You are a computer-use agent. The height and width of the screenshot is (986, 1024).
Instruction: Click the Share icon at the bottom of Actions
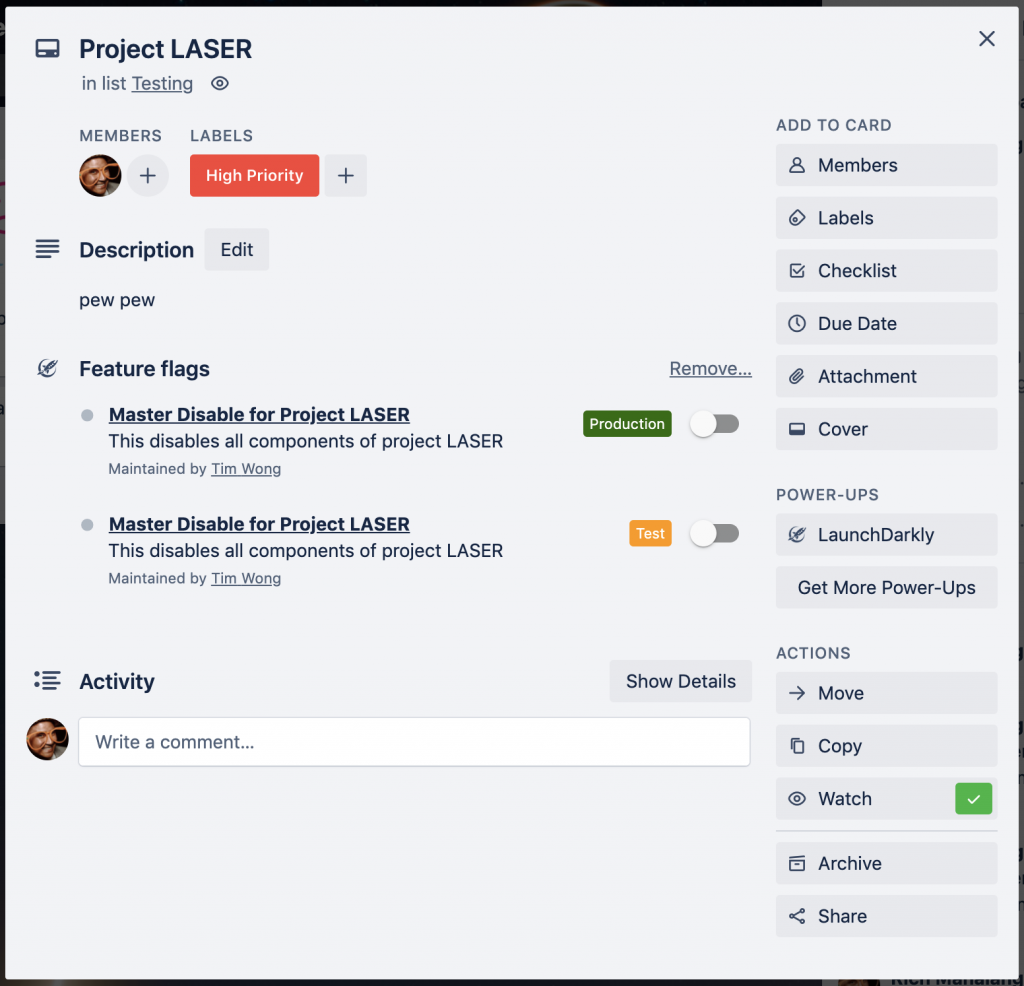click(796, 916)
